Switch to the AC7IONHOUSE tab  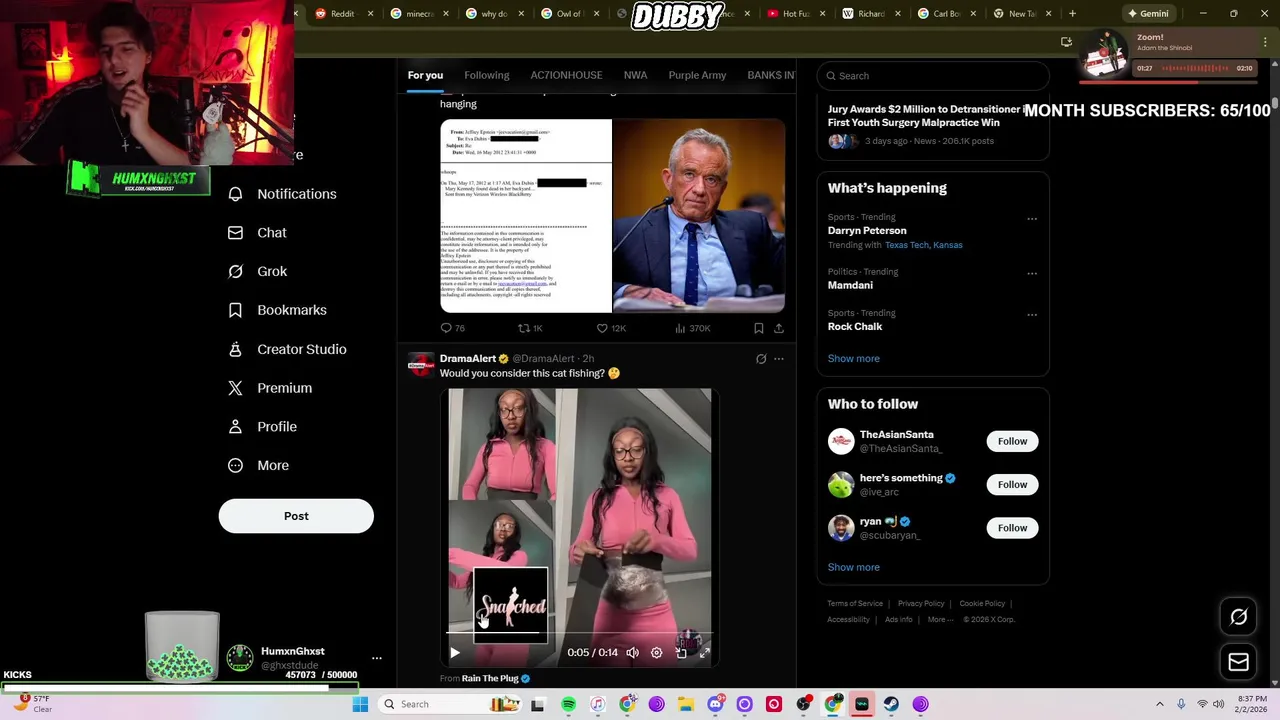tap(566, 75)
